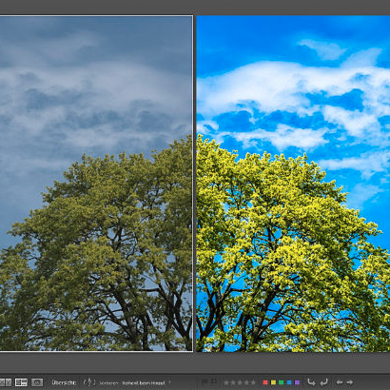Open the people view icon

37,382
